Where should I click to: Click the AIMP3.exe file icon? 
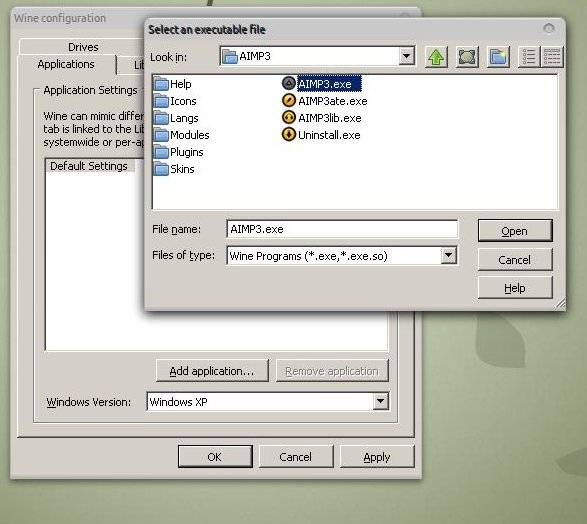(289, 83)
